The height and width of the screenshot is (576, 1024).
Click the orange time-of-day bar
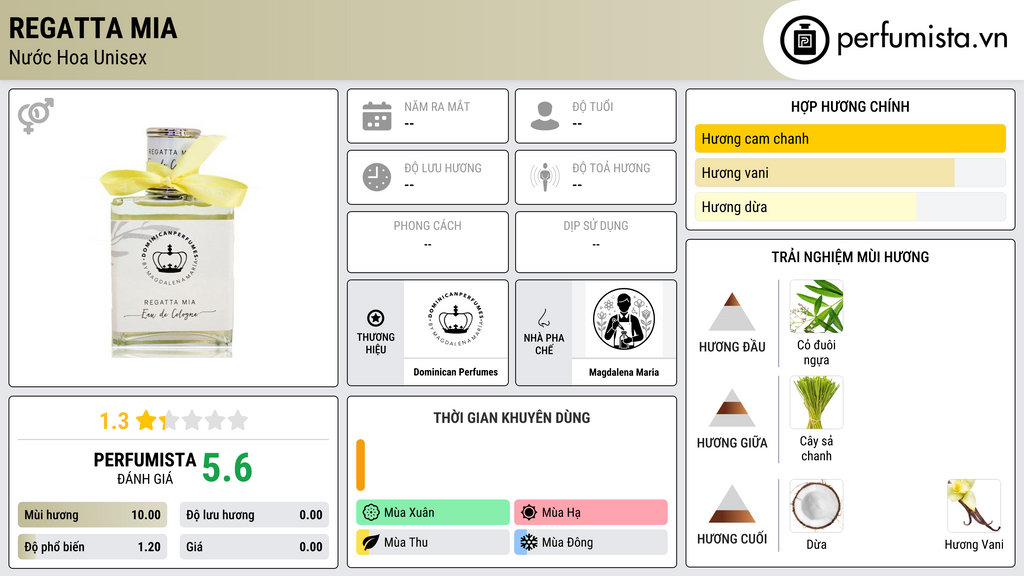click(360, 465)
